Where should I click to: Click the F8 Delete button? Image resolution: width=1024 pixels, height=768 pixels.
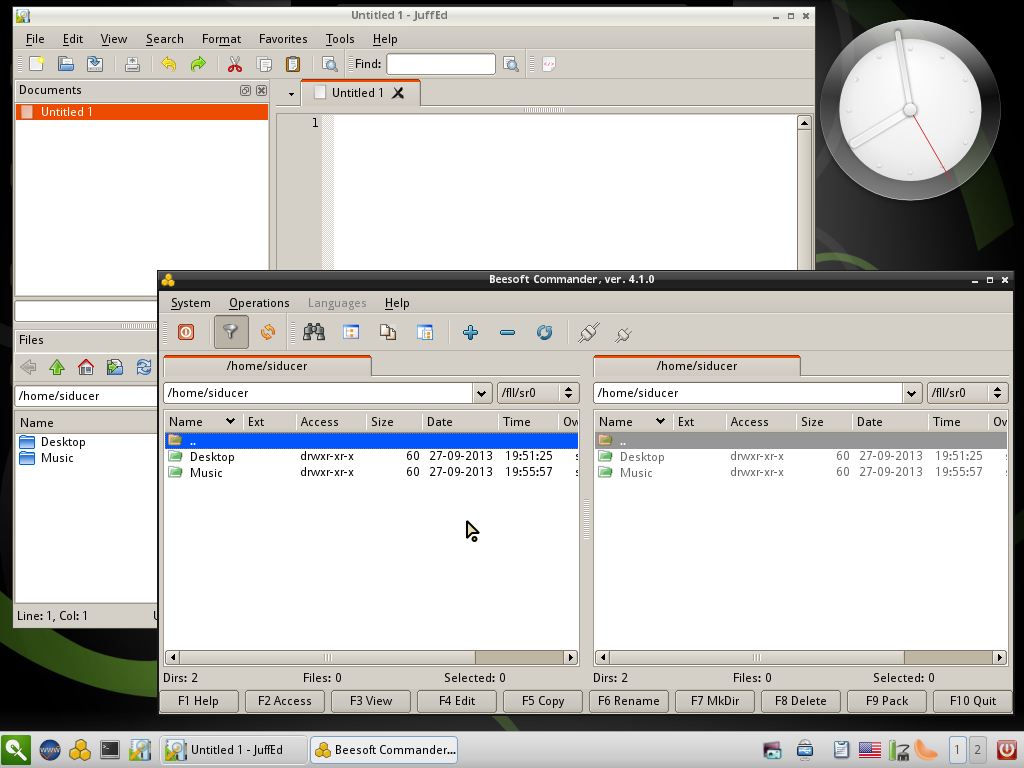[x=801, y=701]
